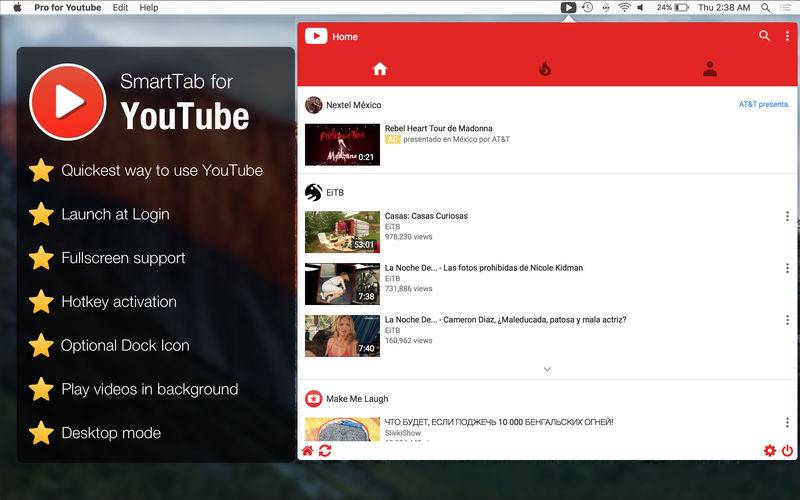Open Spotlight search in menu bar
The width and height of the screenshot is (800, 500).
pos(765,7)
